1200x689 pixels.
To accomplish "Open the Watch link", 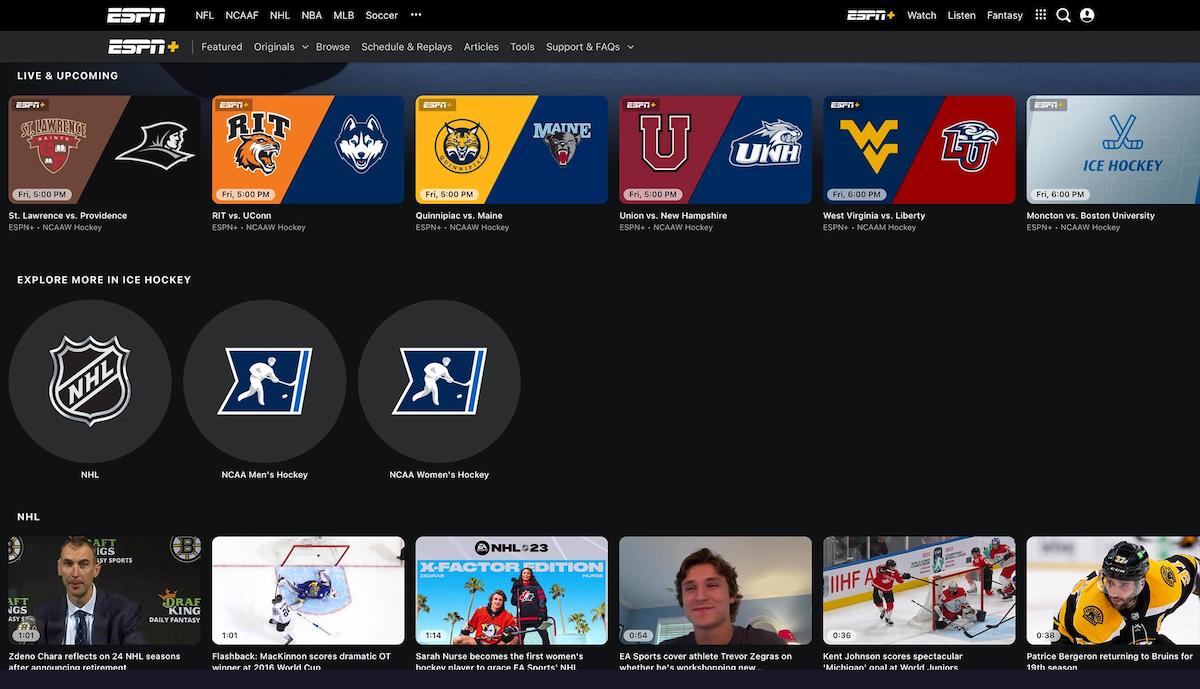I will click(921, 15).
